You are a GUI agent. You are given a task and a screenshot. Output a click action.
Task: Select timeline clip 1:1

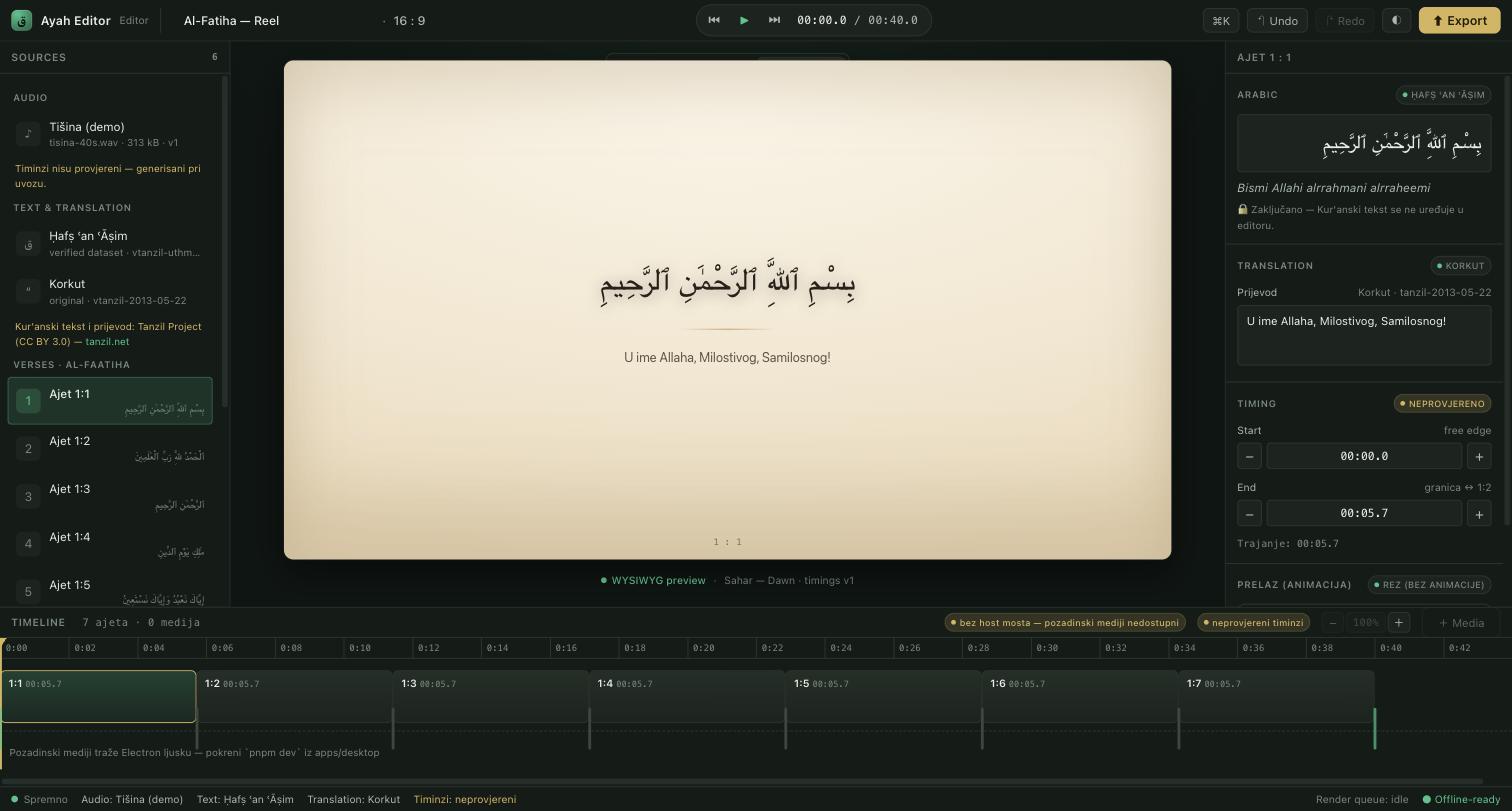click(98, 696)
